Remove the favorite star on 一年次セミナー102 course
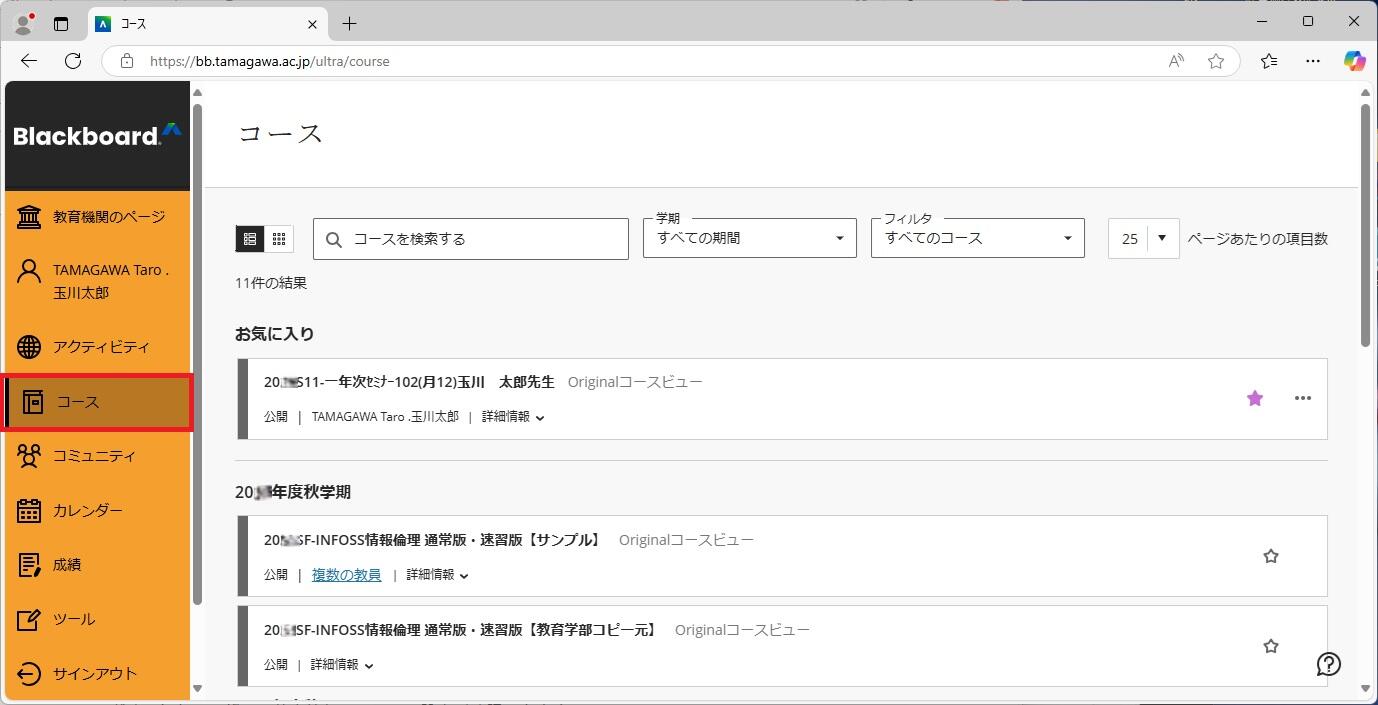The width and height of the screenshot is (1378, 705). pos(1255,398)
